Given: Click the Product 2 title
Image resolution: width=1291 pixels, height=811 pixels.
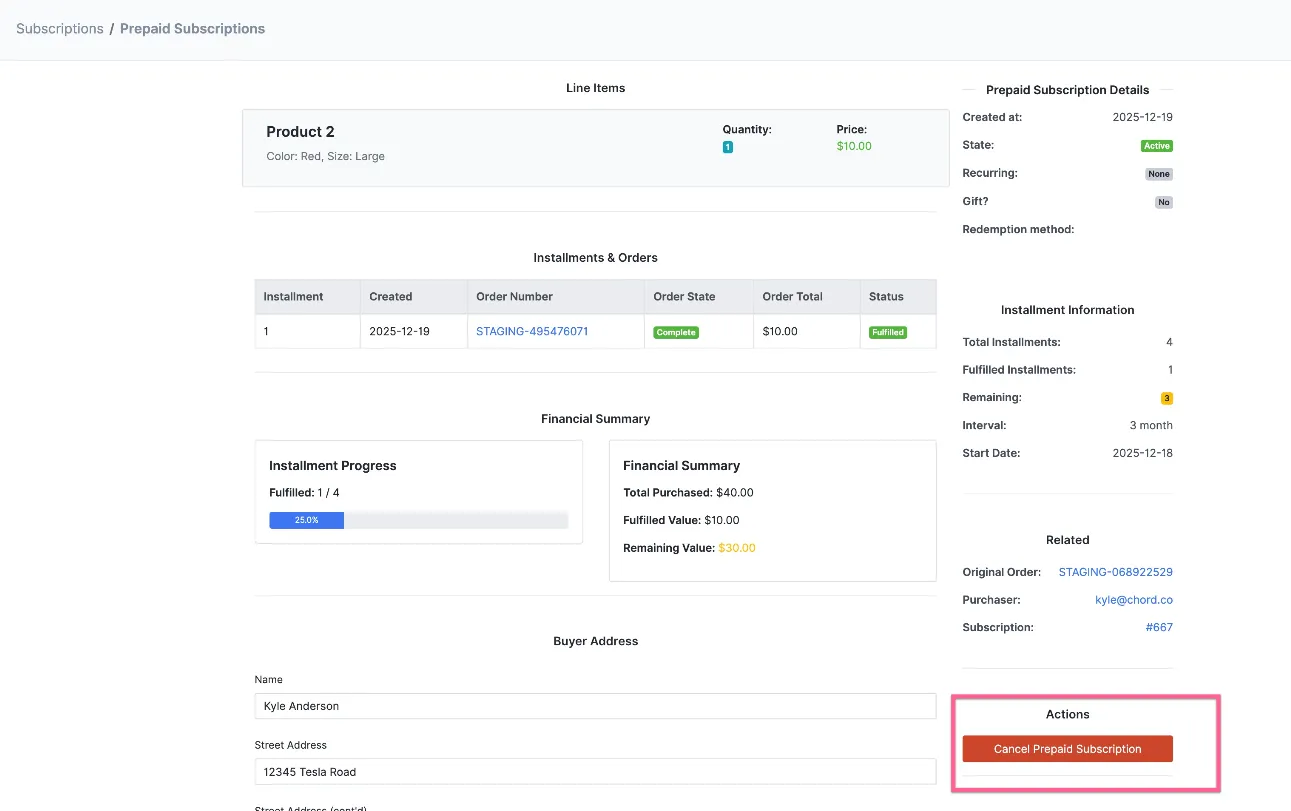Looking at the screenshot, I should [300, 132].
